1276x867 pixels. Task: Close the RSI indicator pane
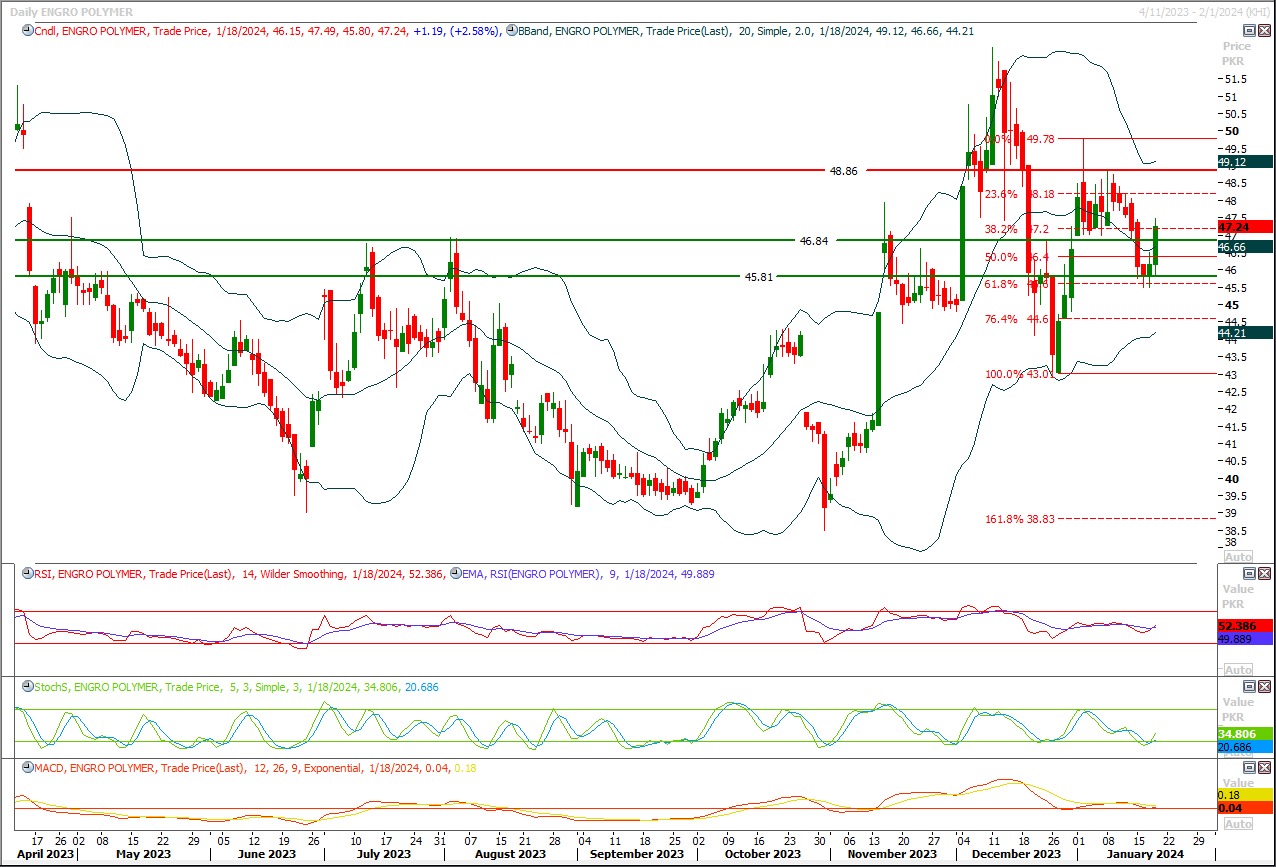(x=1264, y=573)
